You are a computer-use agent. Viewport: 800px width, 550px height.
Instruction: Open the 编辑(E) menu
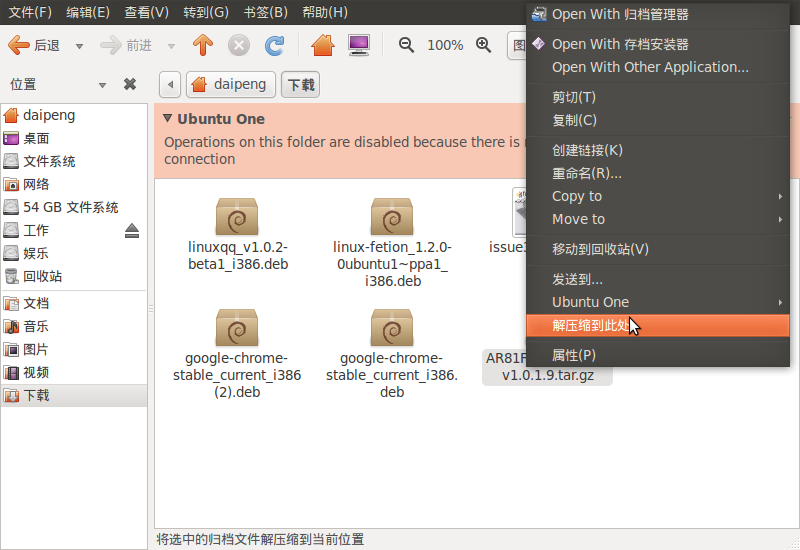(x=88, y=12)
